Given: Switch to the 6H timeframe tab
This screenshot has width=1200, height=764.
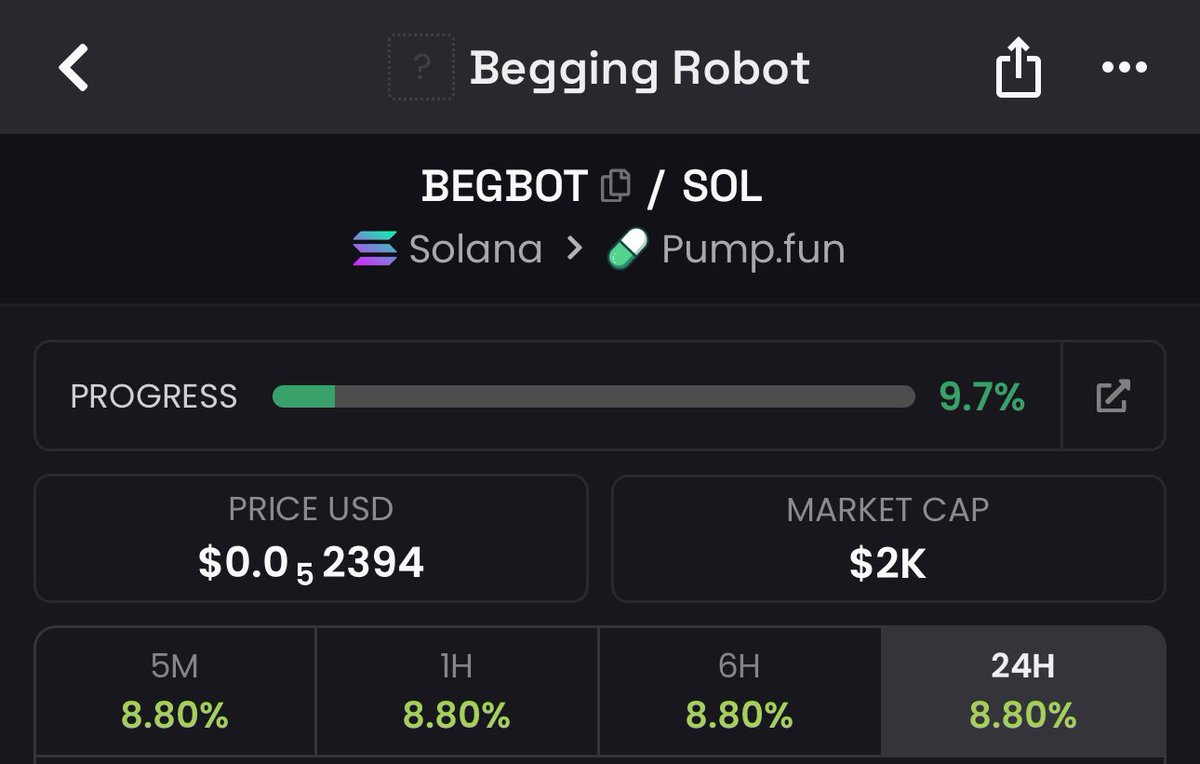Looking at the screenshot, I should click(740, 691).
